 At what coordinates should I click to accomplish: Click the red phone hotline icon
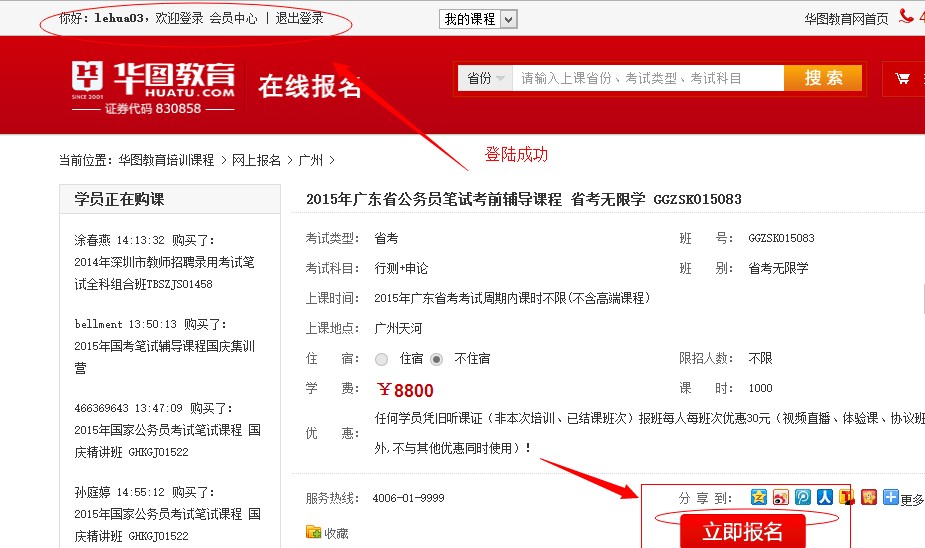(x=906, y=16)
